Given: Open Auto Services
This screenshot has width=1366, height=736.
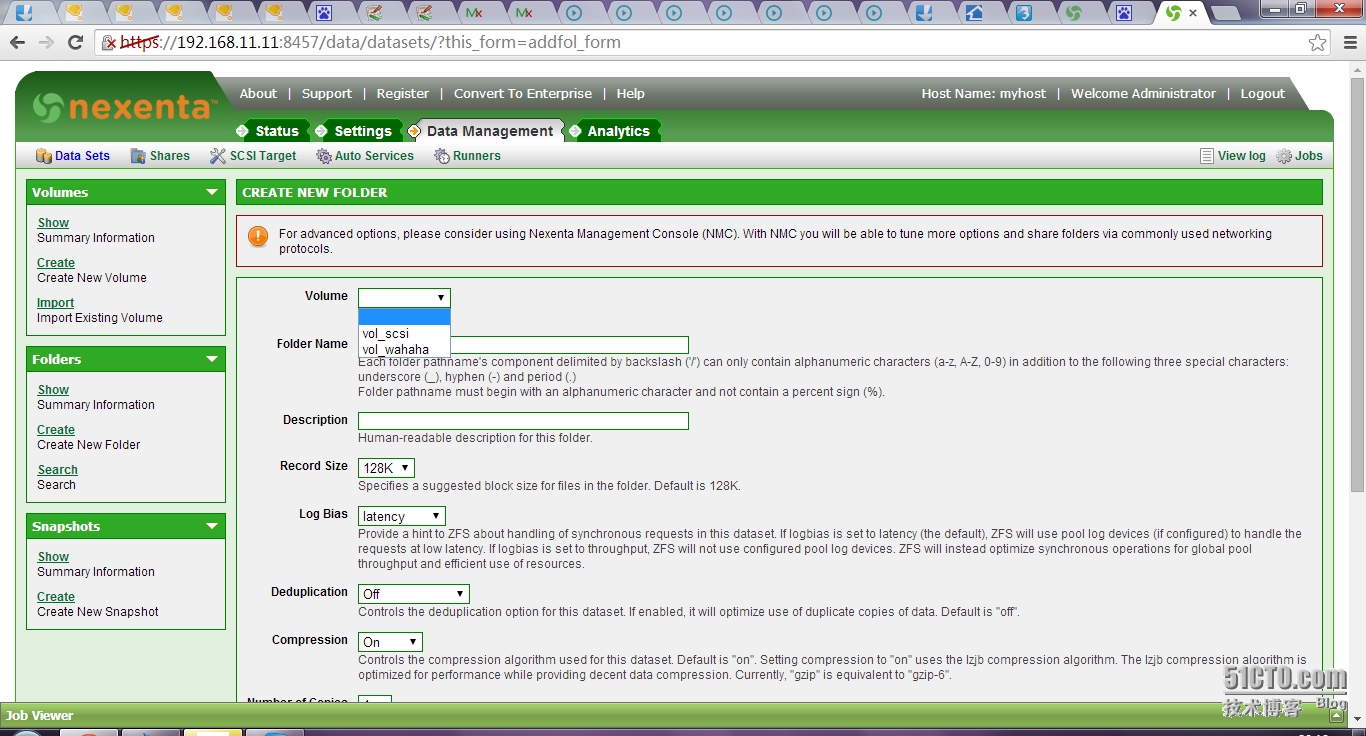Looking at the screenshot, I should pos(365,156).
